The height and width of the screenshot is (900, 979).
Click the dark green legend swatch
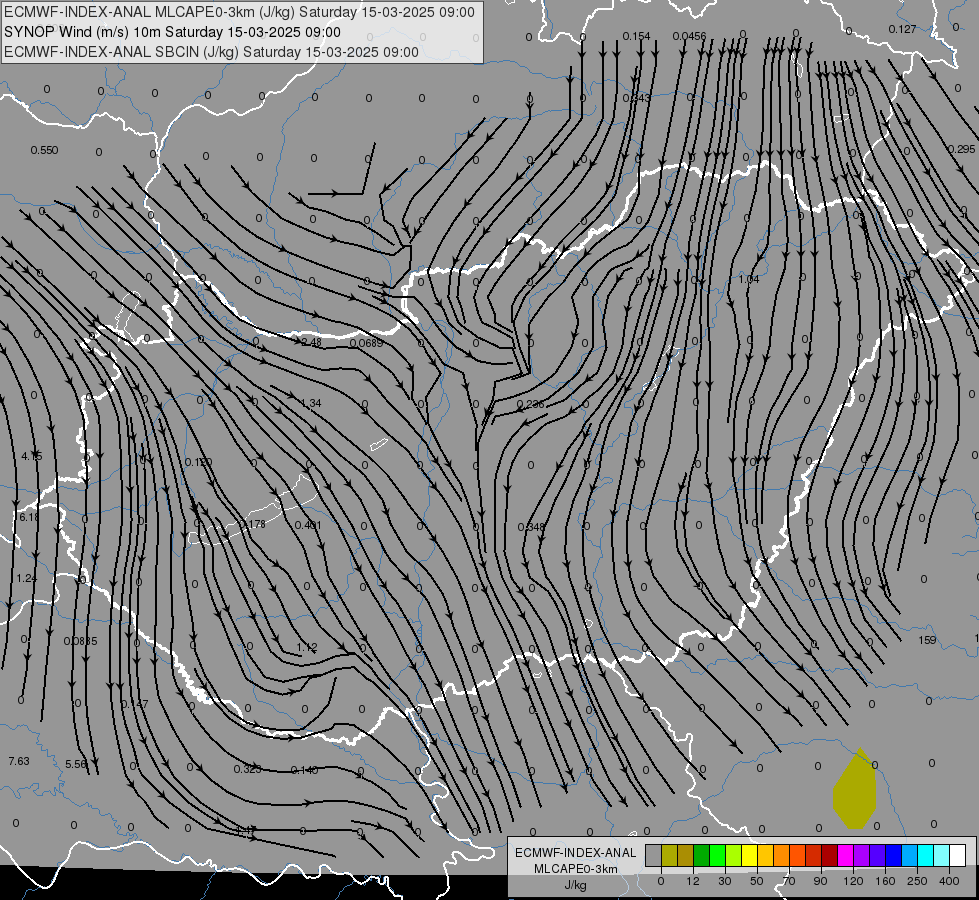point(702,856)
